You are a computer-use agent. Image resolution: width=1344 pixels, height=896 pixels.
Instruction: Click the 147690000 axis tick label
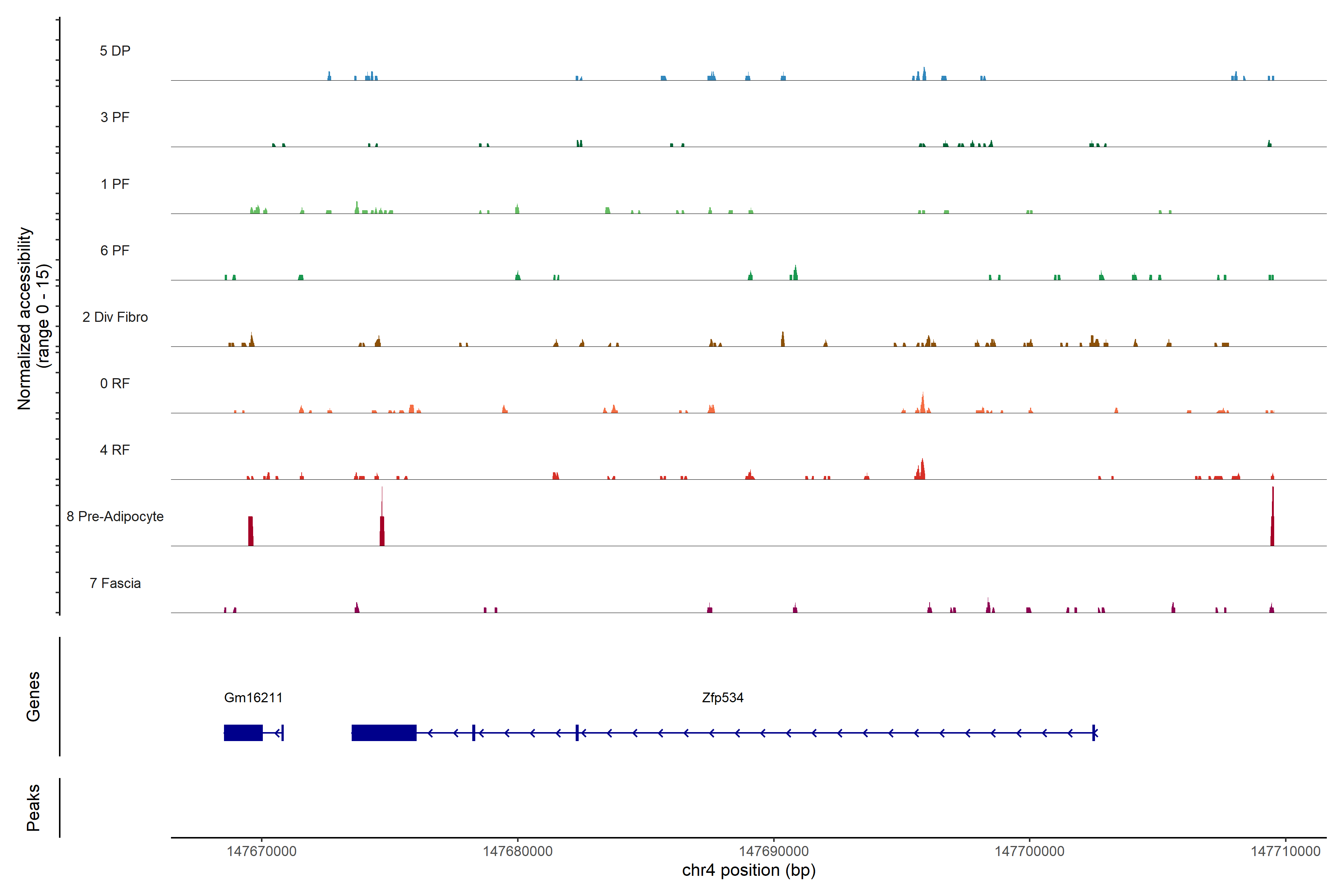click(774, 851)
